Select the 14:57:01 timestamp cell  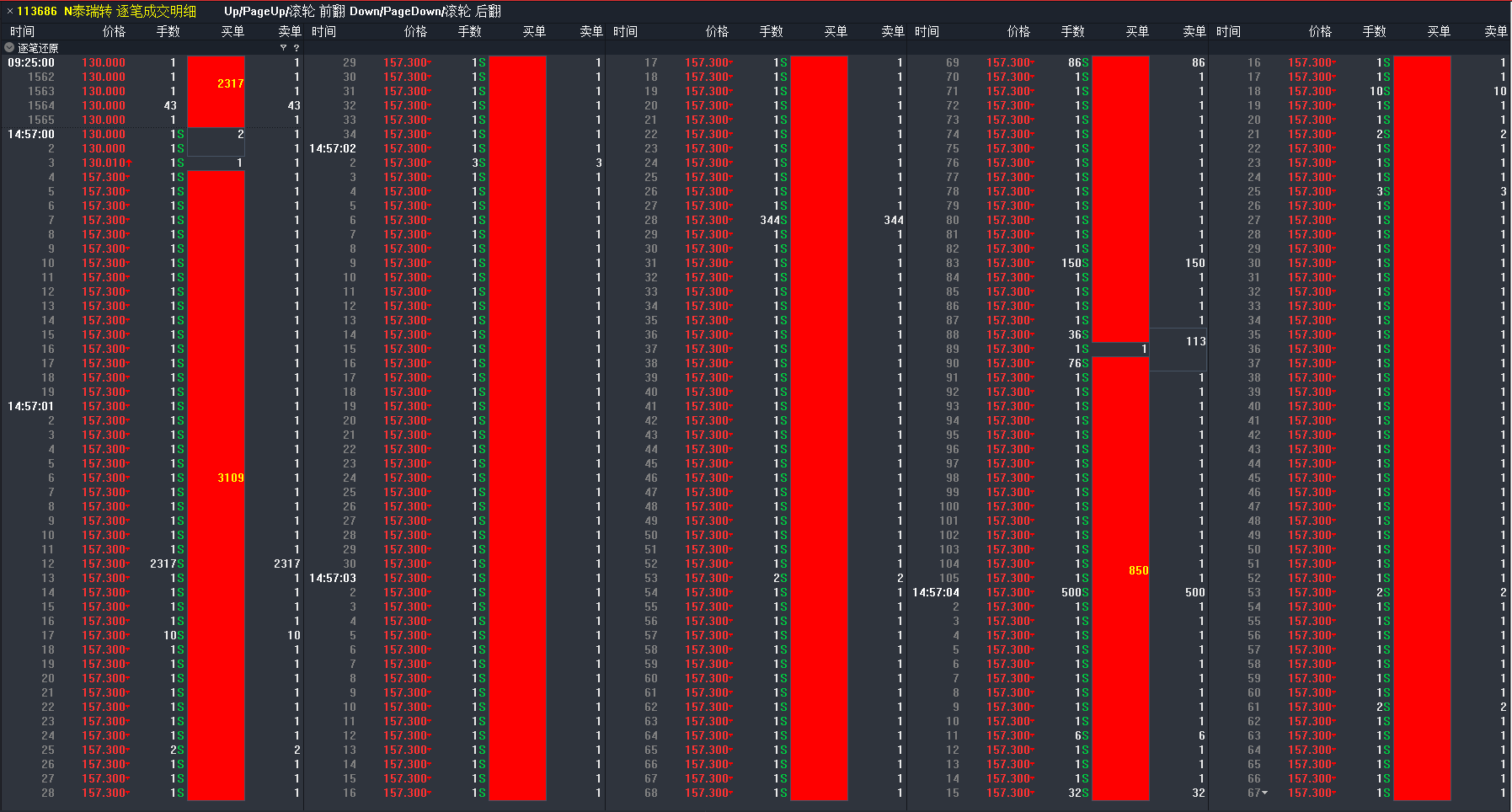click(x=31, y=406)
